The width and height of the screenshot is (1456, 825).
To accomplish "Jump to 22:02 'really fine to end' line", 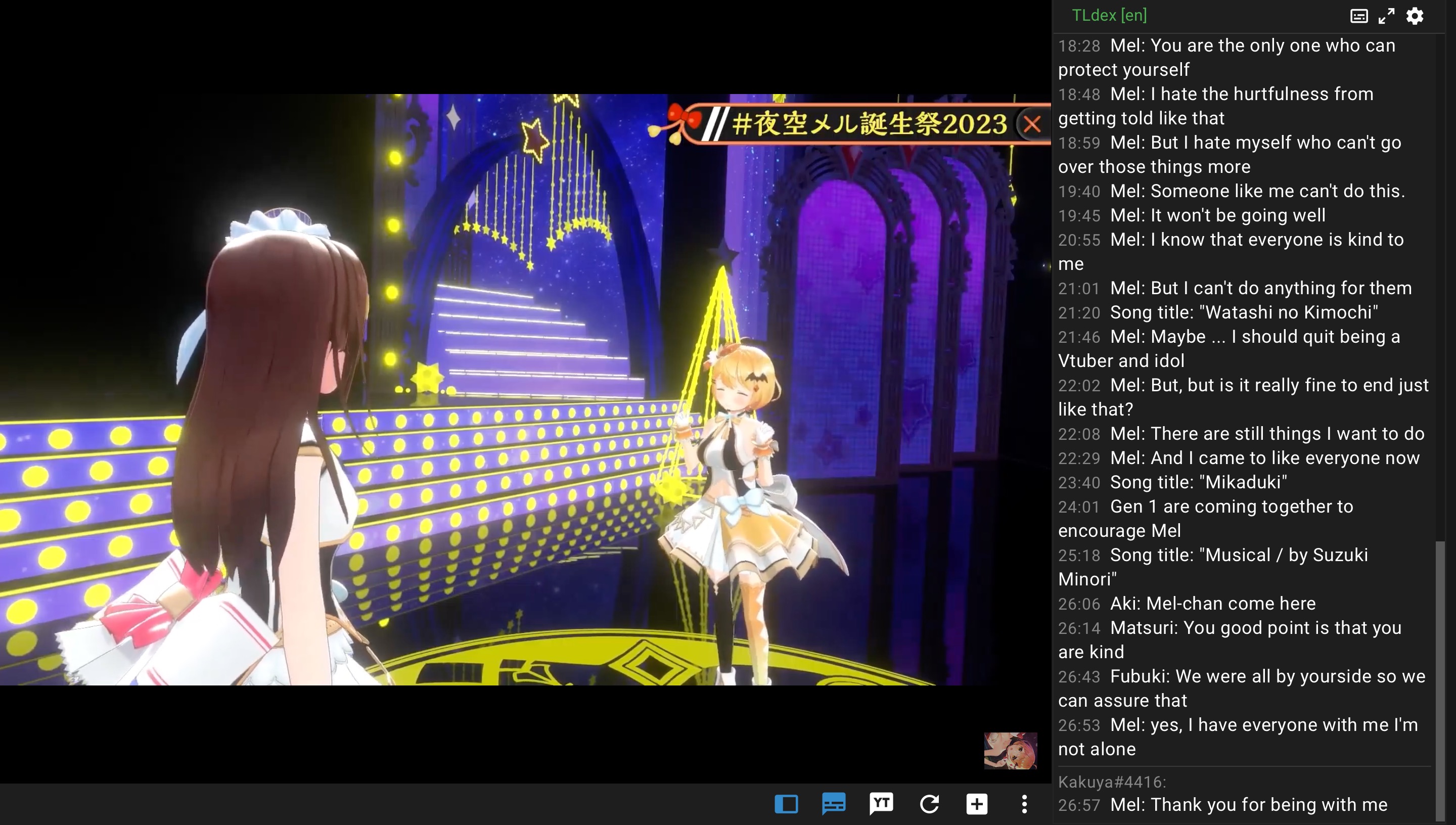I will (x=1244, y=397).
